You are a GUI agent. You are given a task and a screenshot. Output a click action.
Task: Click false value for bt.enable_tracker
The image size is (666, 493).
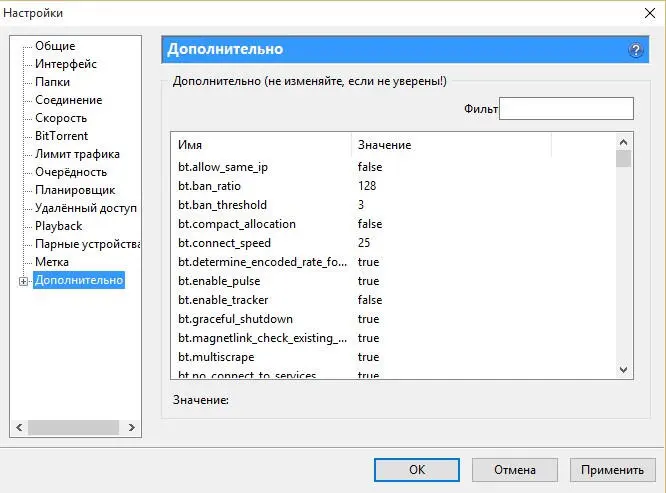tap(370, 300)
